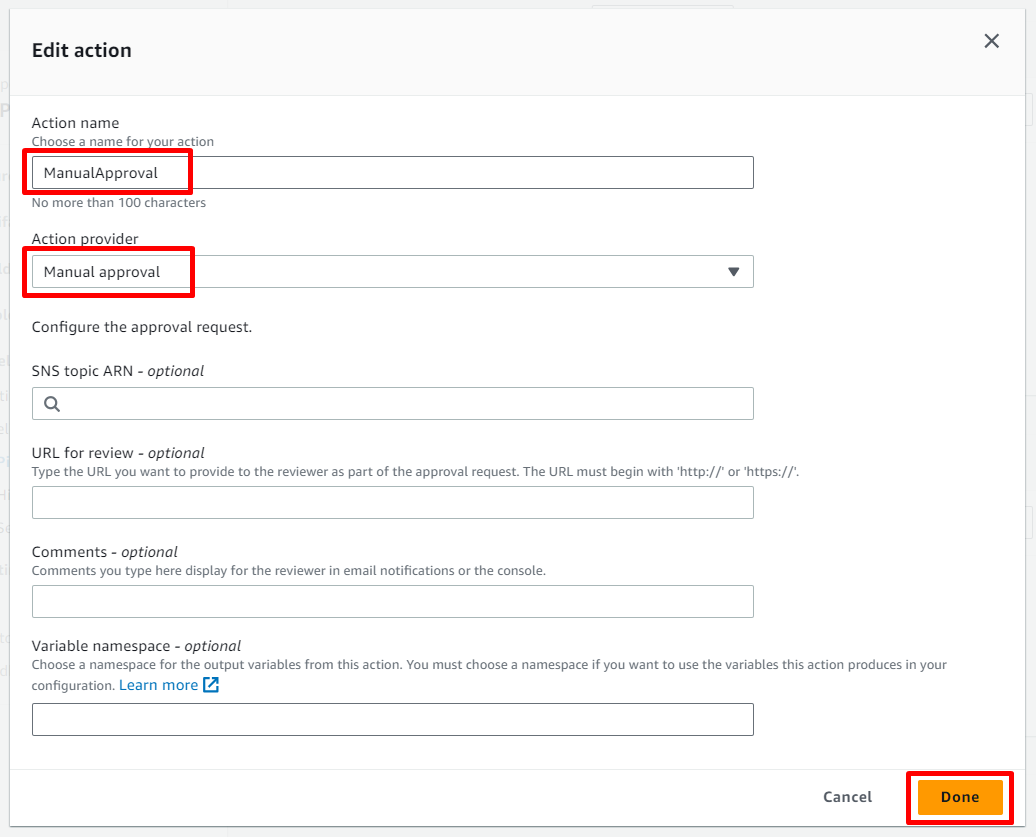Screen dimensions: 1036x837
Task: Click the 'Comments - optional' label
Action: (105, 552)
